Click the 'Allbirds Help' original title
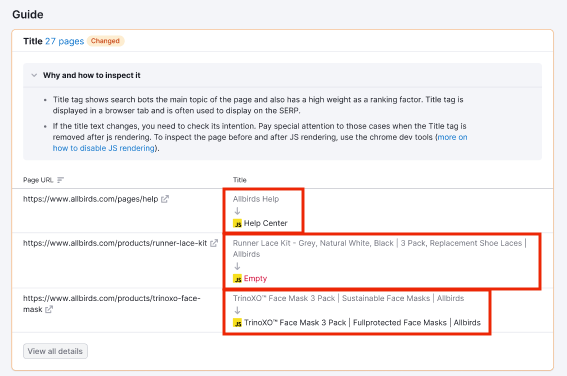Screen dimensions: 567x376 pyautogui.click(x=256, y=199)
